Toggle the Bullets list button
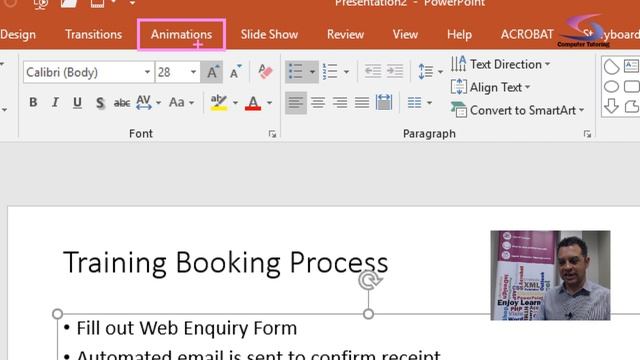Image resolution: width=640 pixels, height=360 pixels. point(296,72)
